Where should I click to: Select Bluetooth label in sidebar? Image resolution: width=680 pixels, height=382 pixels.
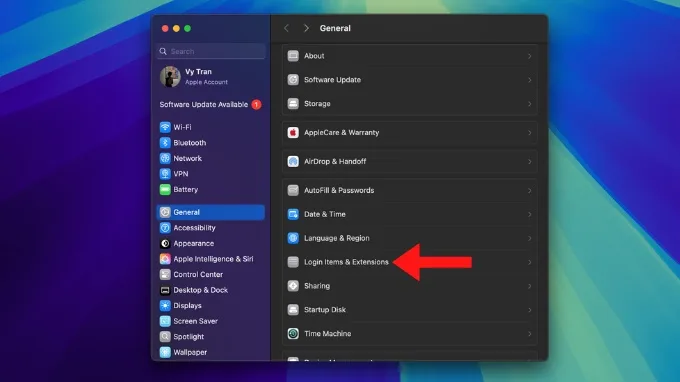pos(190,143)
